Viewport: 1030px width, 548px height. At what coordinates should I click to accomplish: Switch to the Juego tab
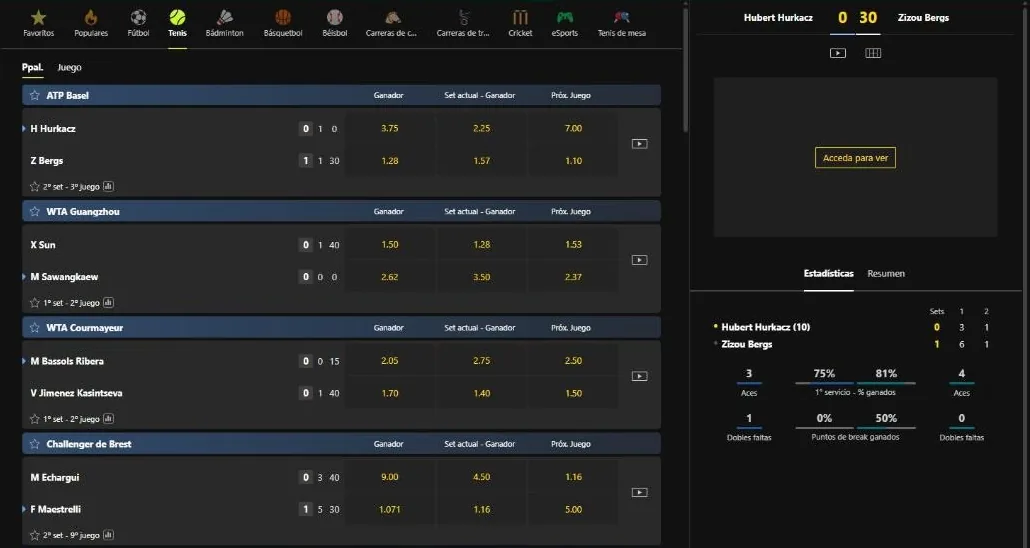[x=70, y=67]
